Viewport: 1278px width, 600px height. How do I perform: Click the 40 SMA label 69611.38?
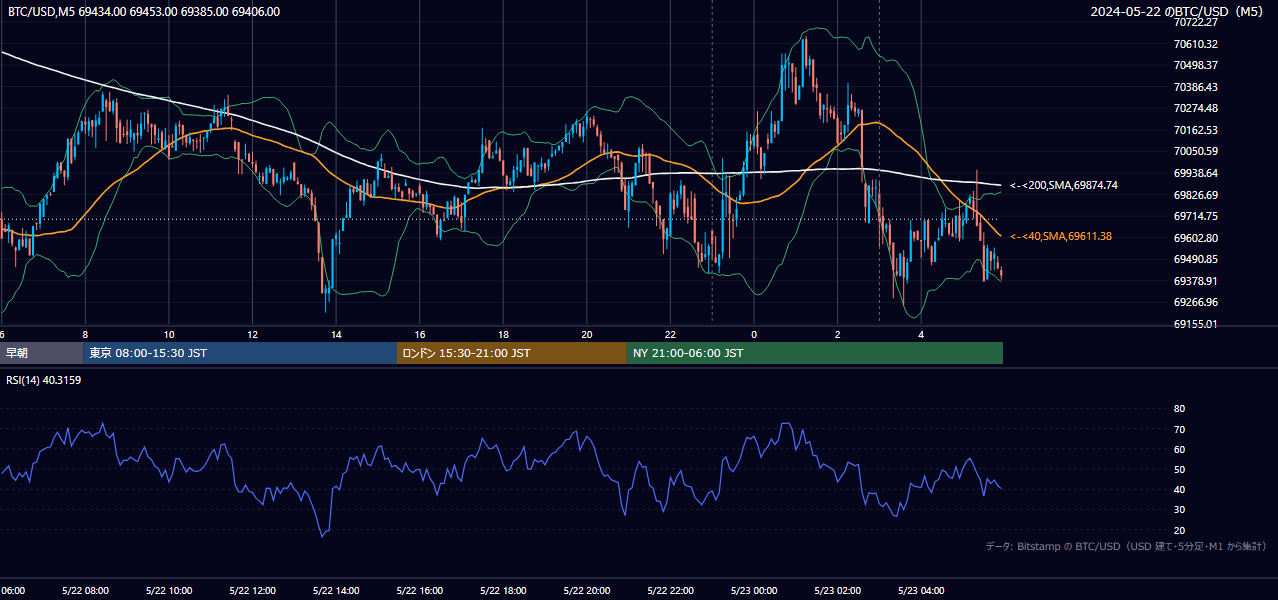pyautogui.click(x=1061, y=236)
